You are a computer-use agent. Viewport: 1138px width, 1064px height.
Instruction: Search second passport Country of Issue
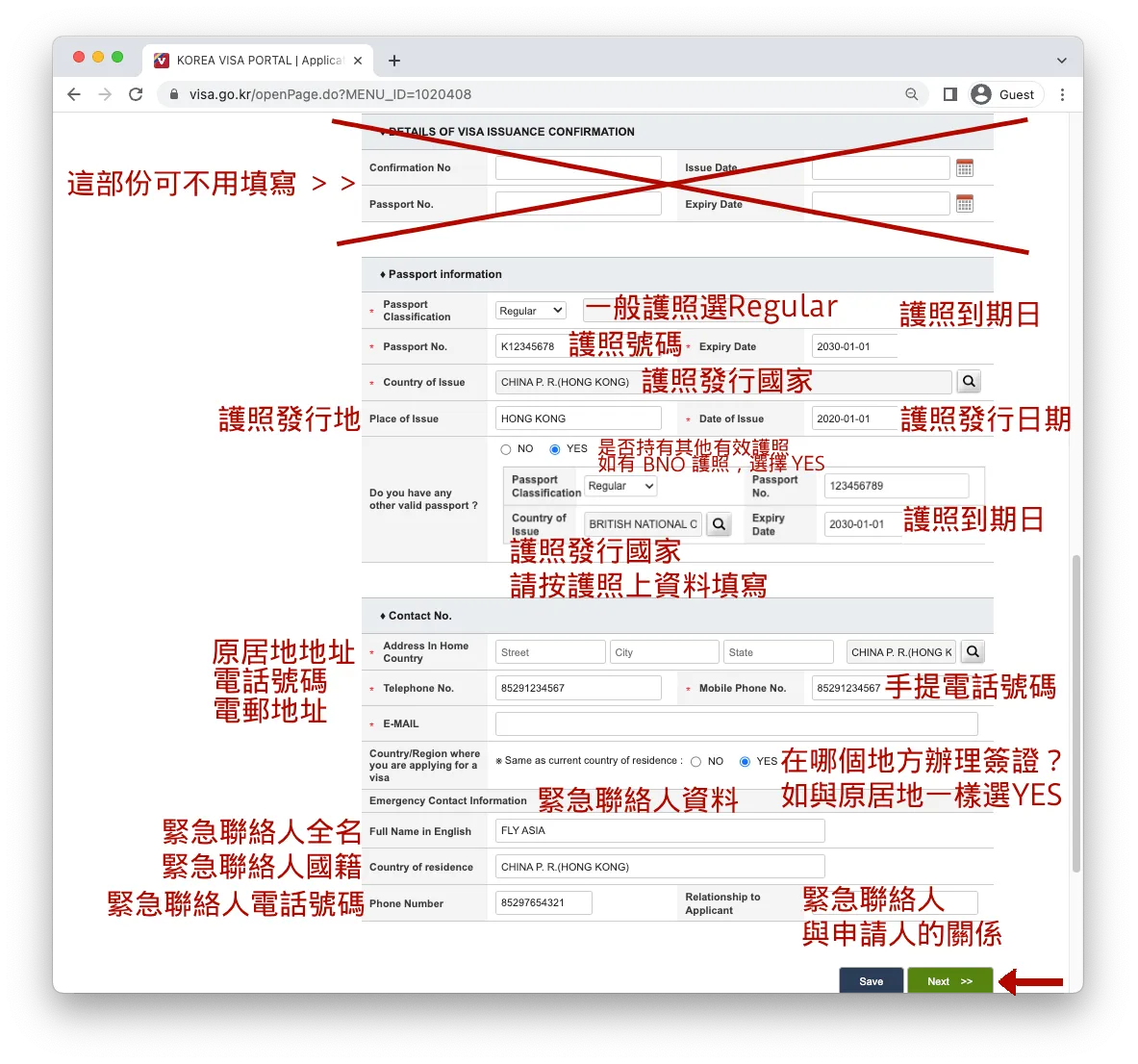point(720,524)
